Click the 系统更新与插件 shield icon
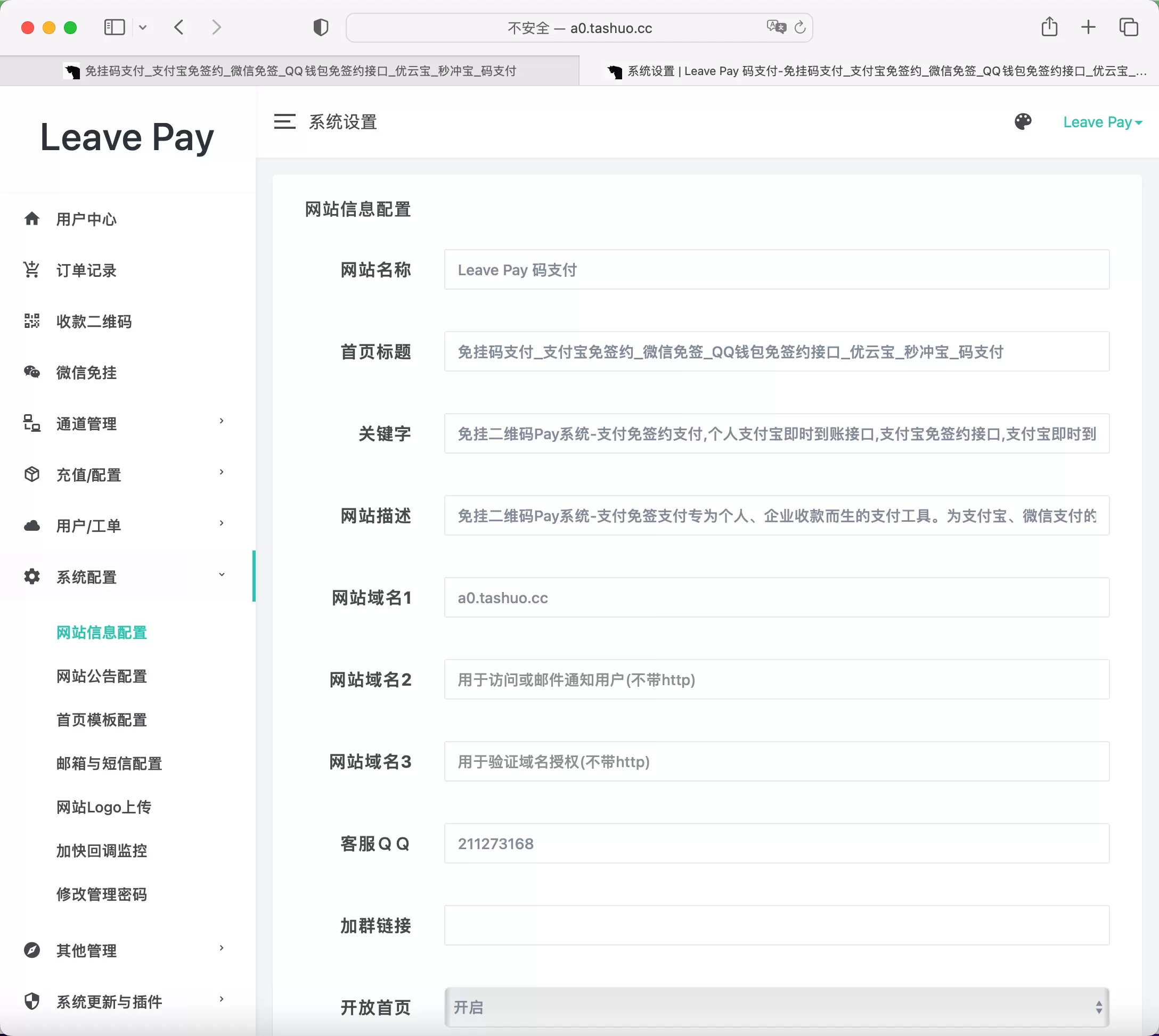Screen dimensions: 1159x1036 [32, 1001]
